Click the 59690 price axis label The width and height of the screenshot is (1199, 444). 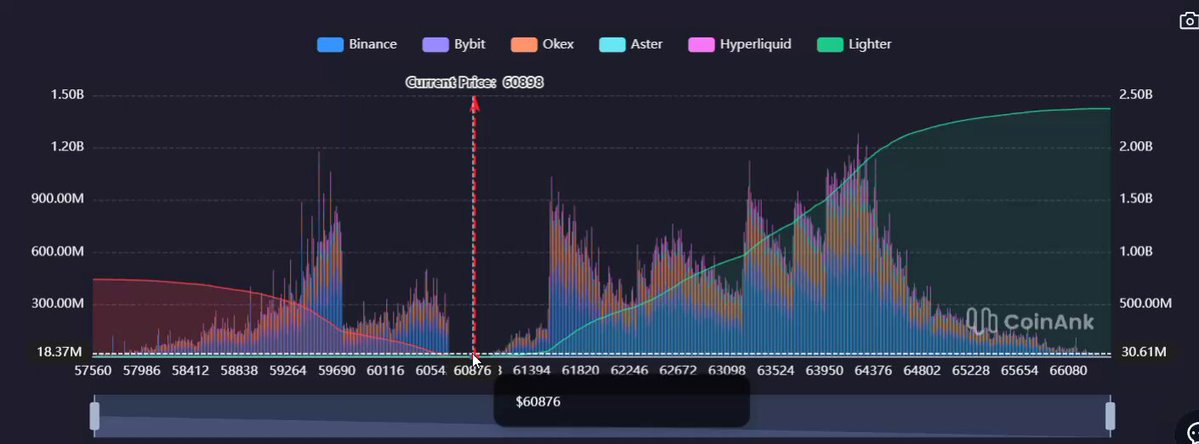[336, 371]
